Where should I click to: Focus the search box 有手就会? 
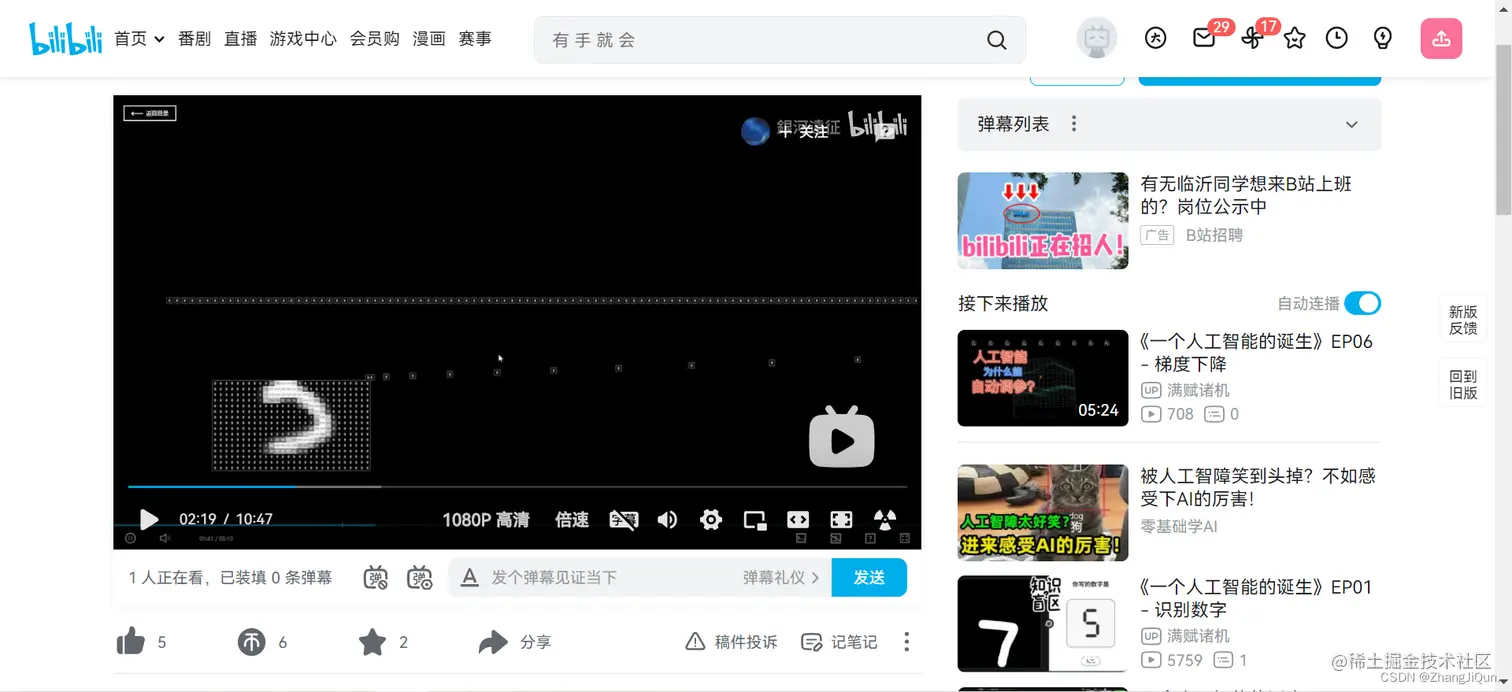(x=760, y=40)
